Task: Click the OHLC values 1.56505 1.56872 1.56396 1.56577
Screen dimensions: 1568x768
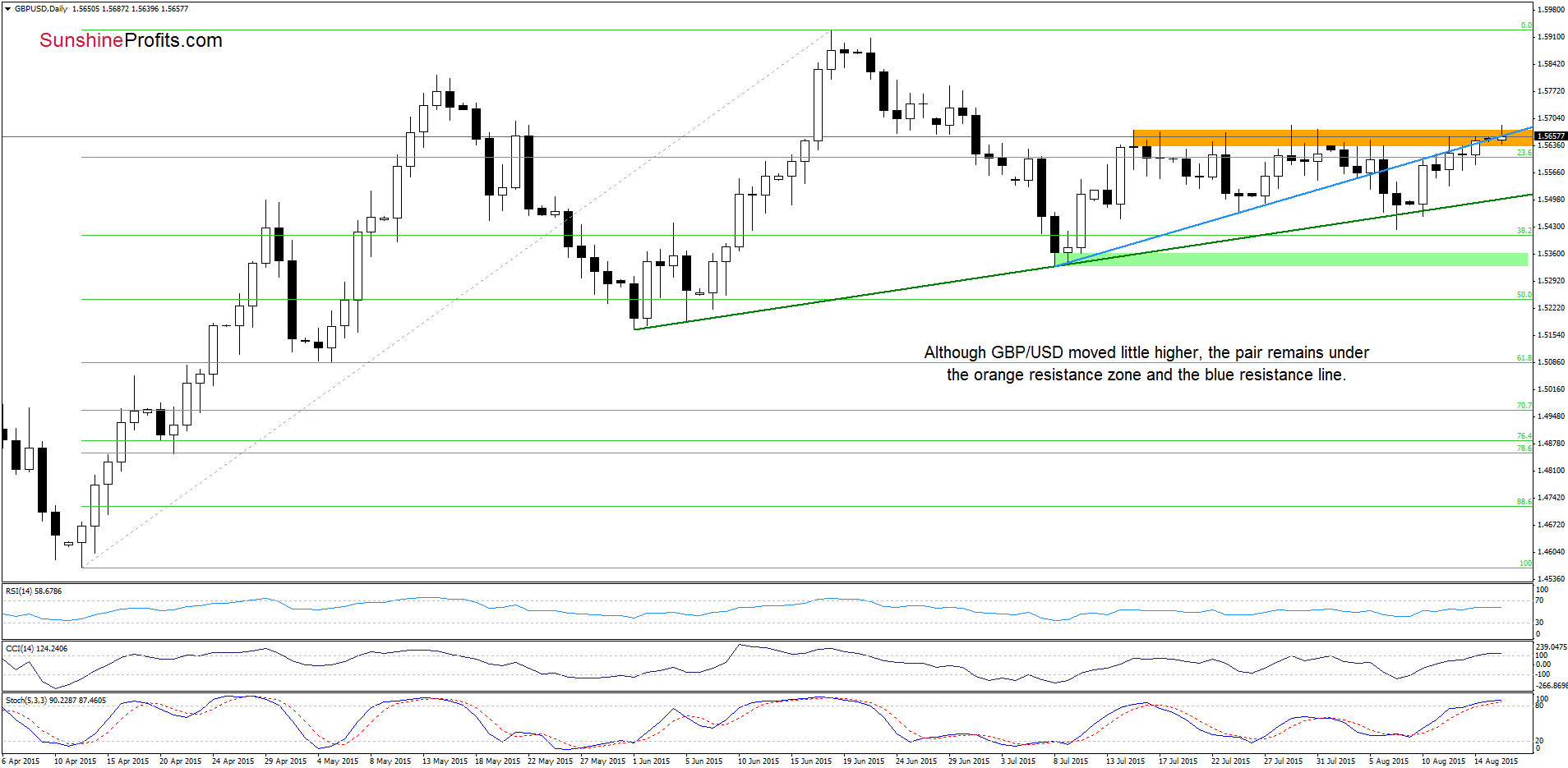Action: tap(131, 9)
